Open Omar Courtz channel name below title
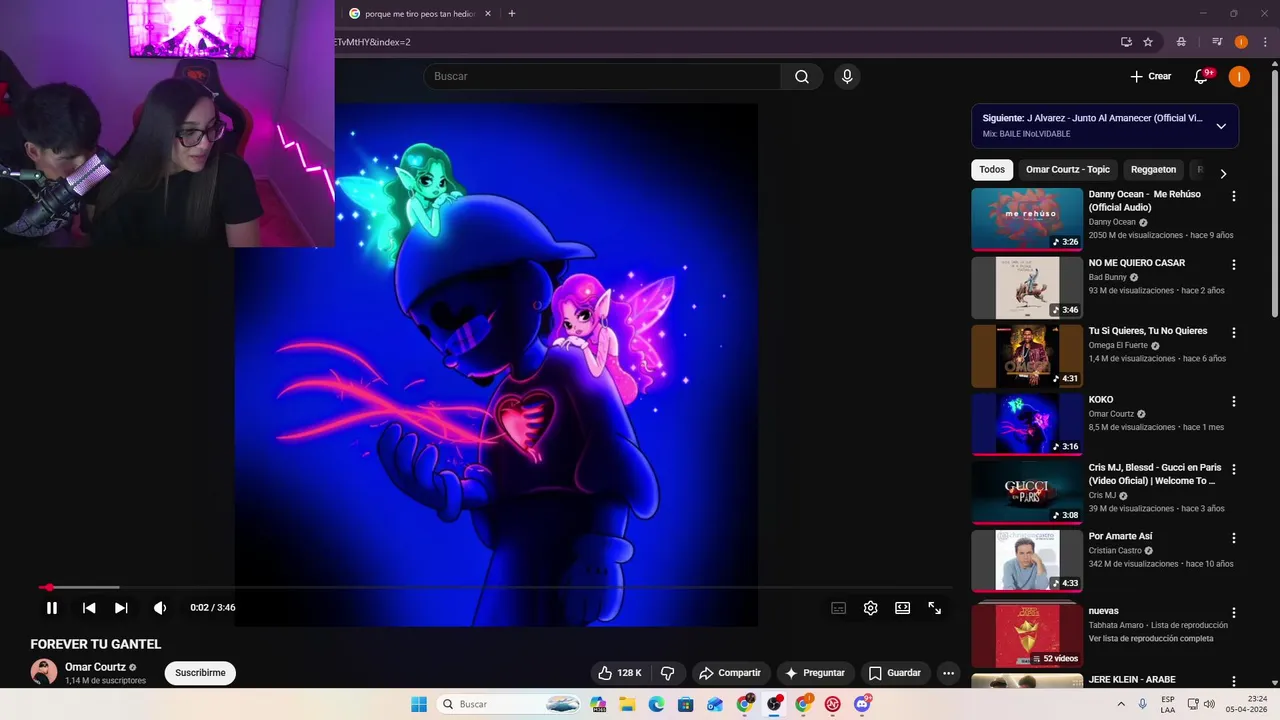This screenshot has height=720, width=1280. click(95, 667)
